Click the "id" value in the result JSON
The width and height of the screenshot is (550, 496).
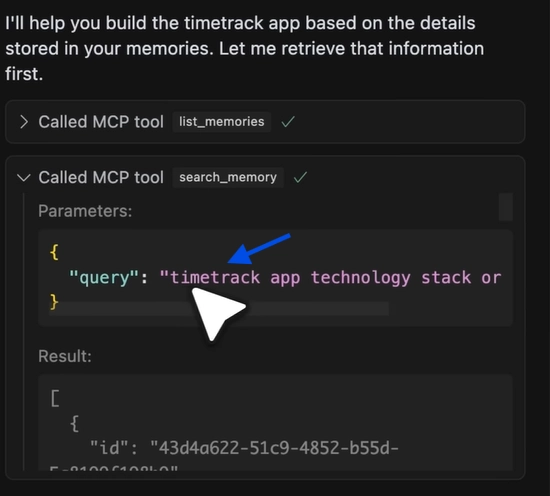[274, 448]
